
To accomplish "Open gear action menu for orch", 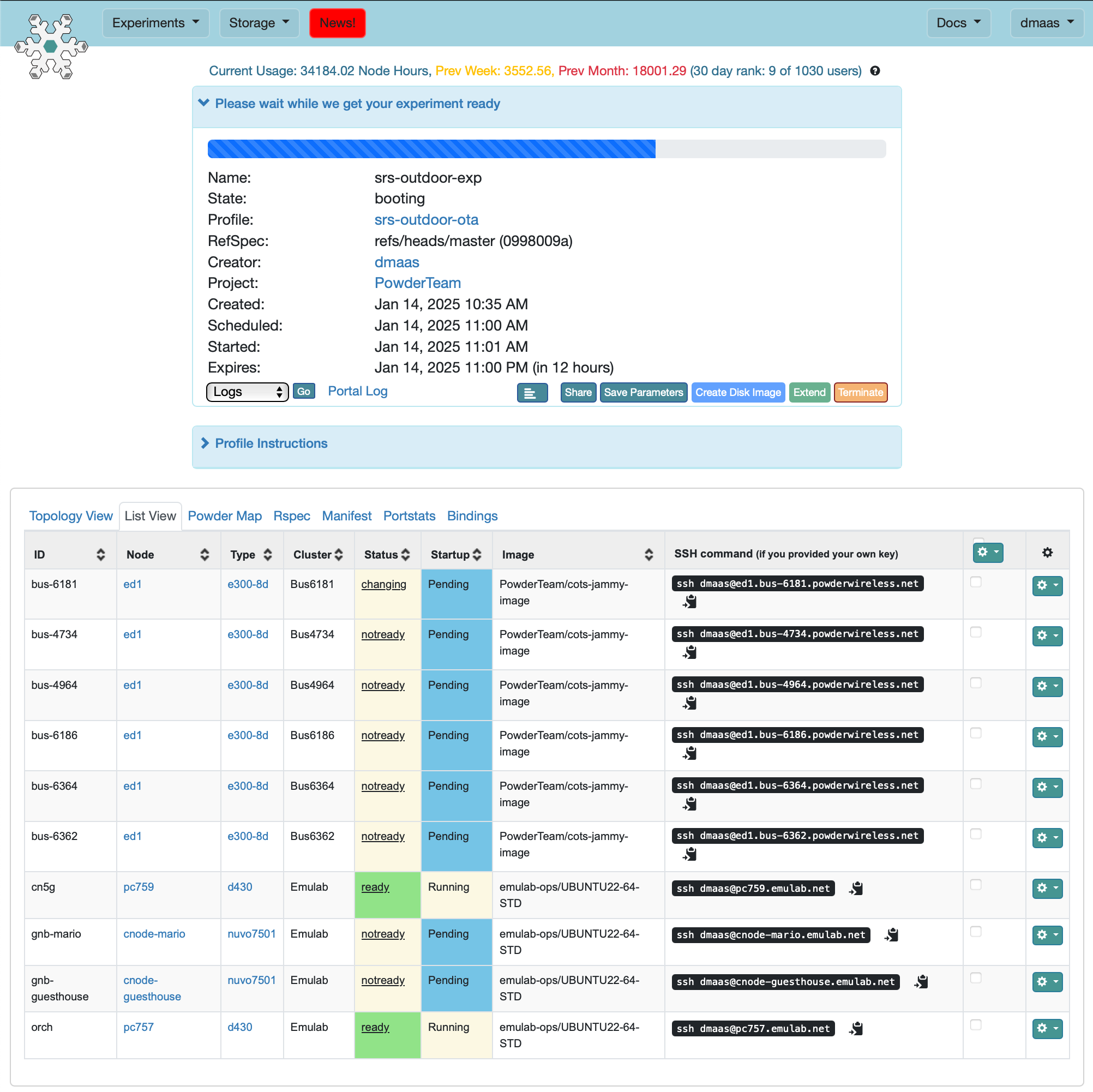I will [1047, 1029].
